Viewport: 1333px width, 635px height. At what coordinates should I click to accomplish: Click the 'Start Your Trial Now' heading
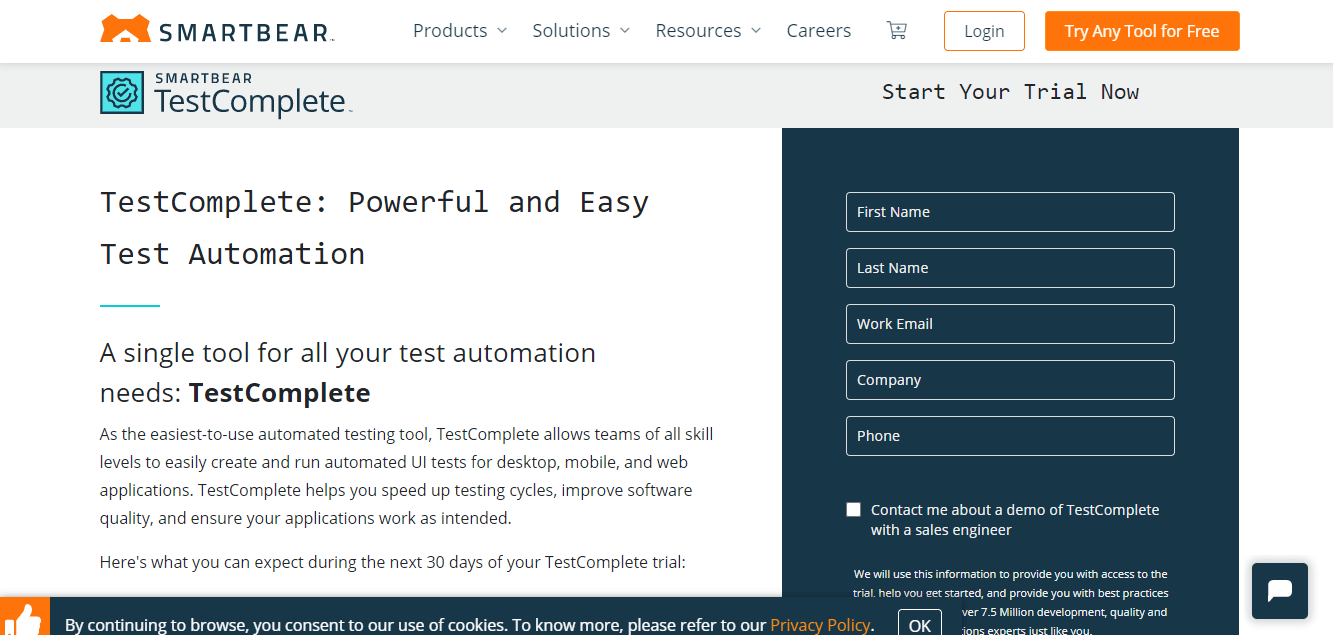(x=1010, y=92)
